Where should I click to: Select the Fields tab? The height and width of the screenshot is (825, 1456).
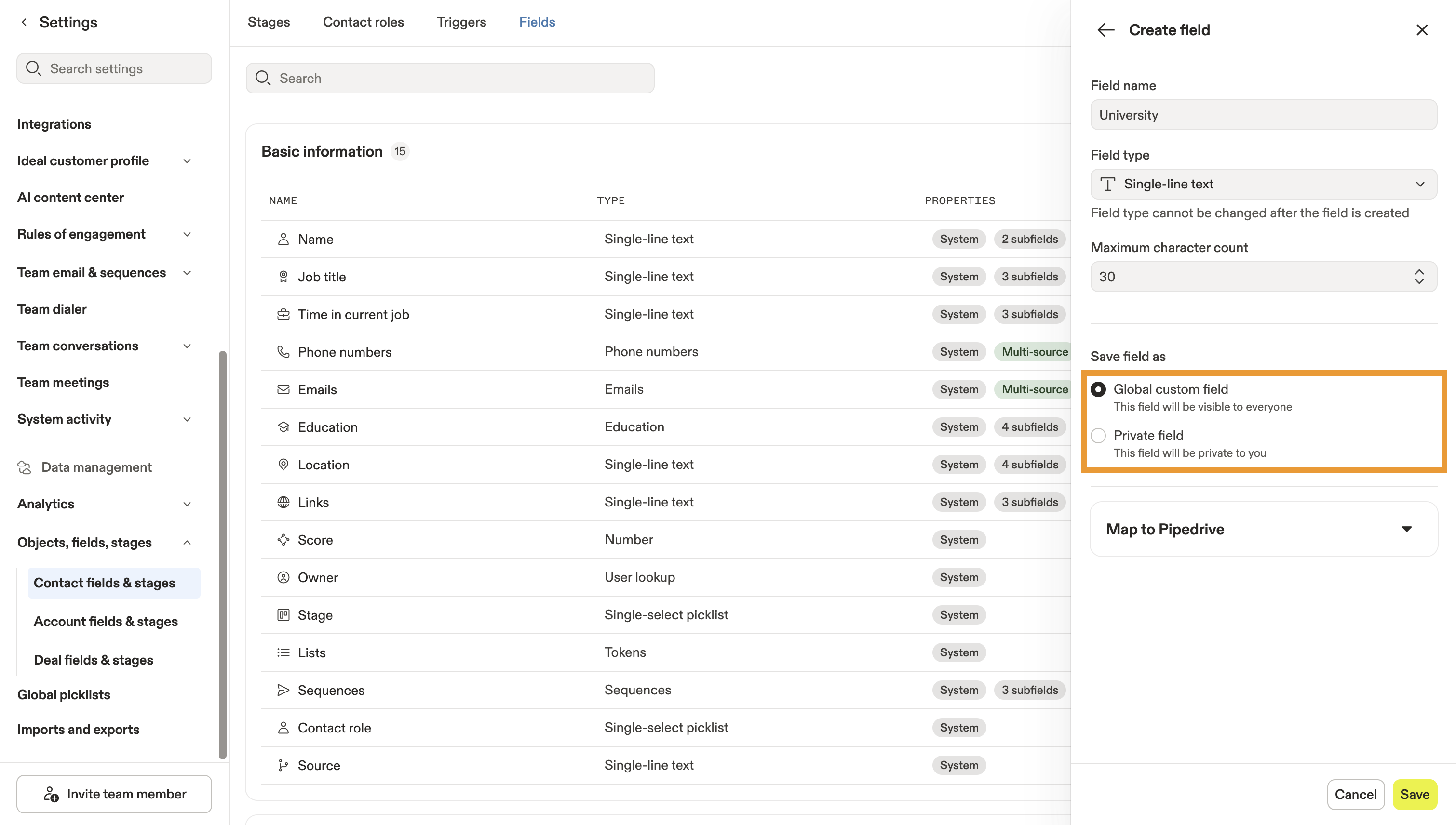tap(537, 22)
